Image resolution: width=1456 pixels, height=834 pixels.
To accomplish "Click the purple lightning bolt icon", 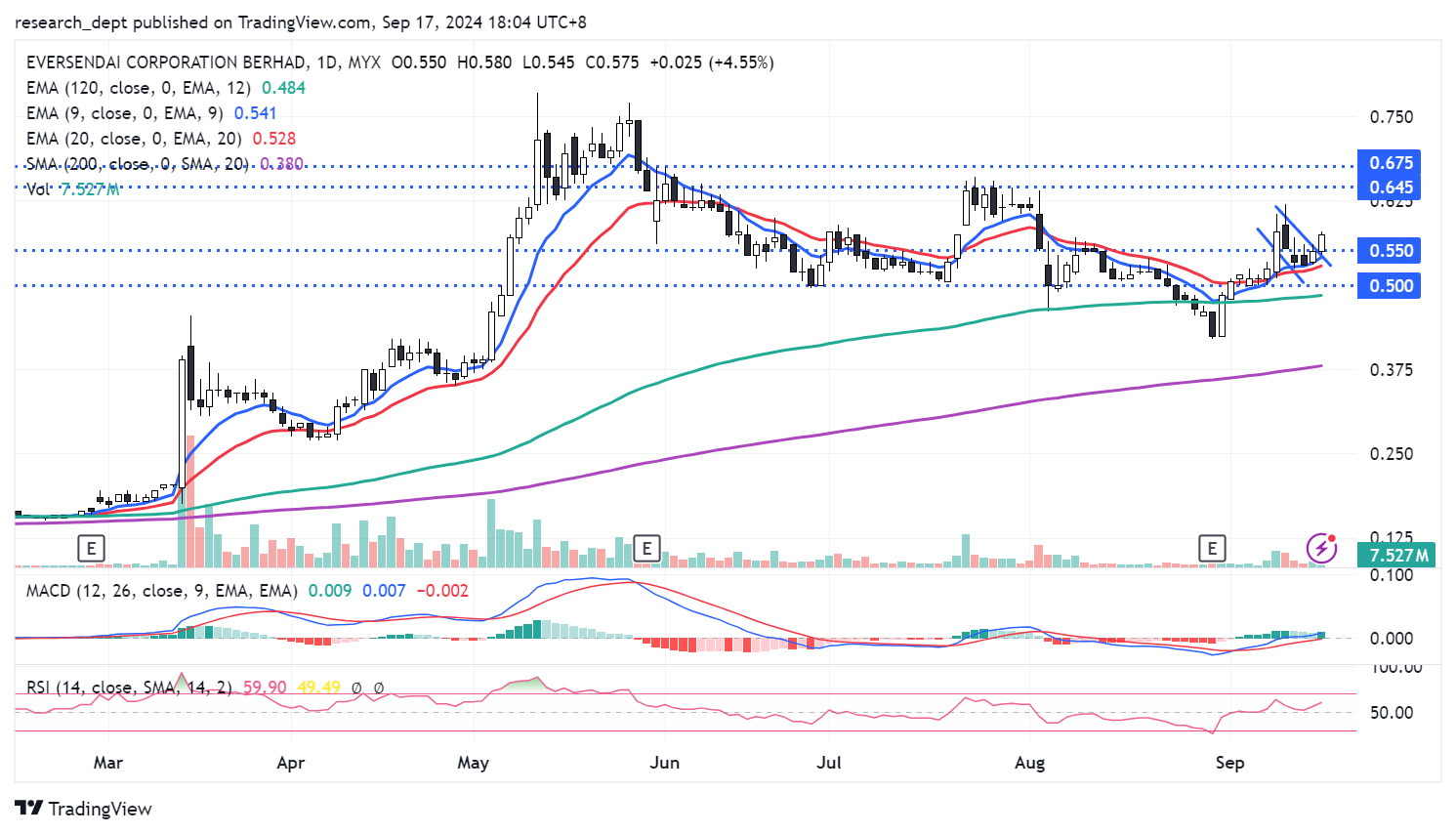I will click(x=1321, y=548).
